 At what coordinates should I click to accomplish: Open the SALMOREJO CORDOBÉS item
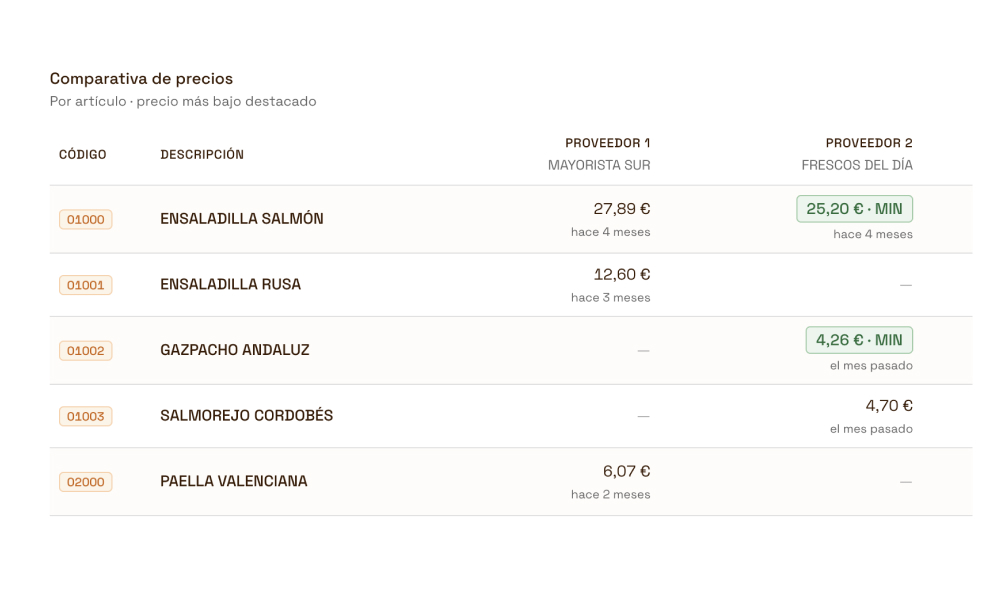click(246, 416)
